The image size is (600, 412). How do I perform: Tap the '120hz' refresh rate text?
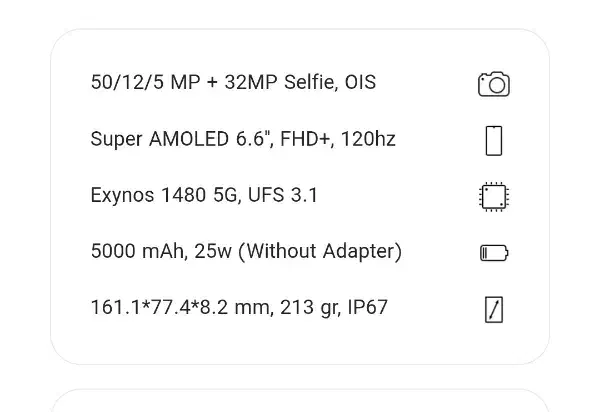point(368,139)
